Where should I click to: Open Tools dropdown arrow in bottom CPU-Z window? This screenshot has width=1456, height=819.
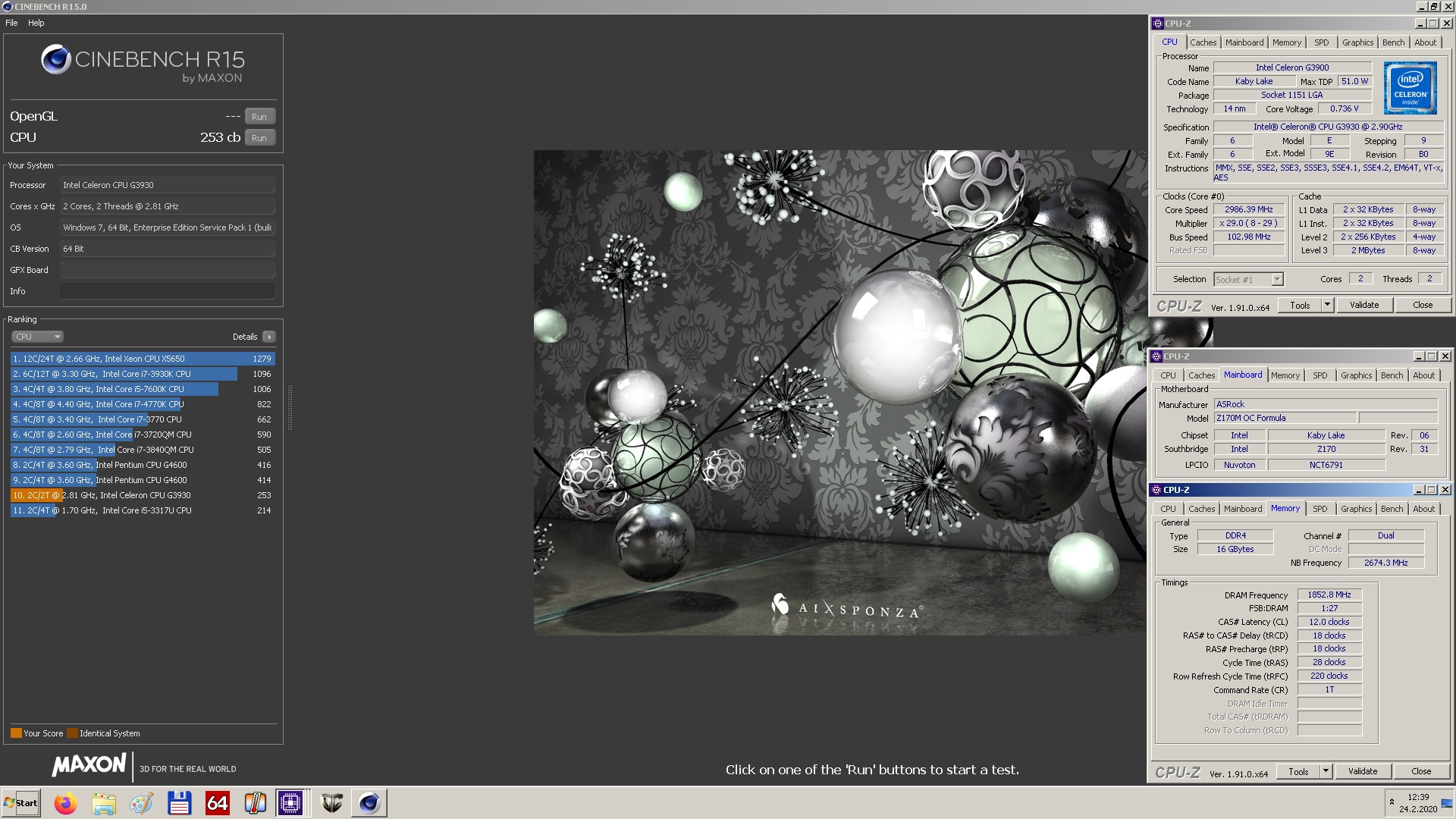coord(1326,772)
